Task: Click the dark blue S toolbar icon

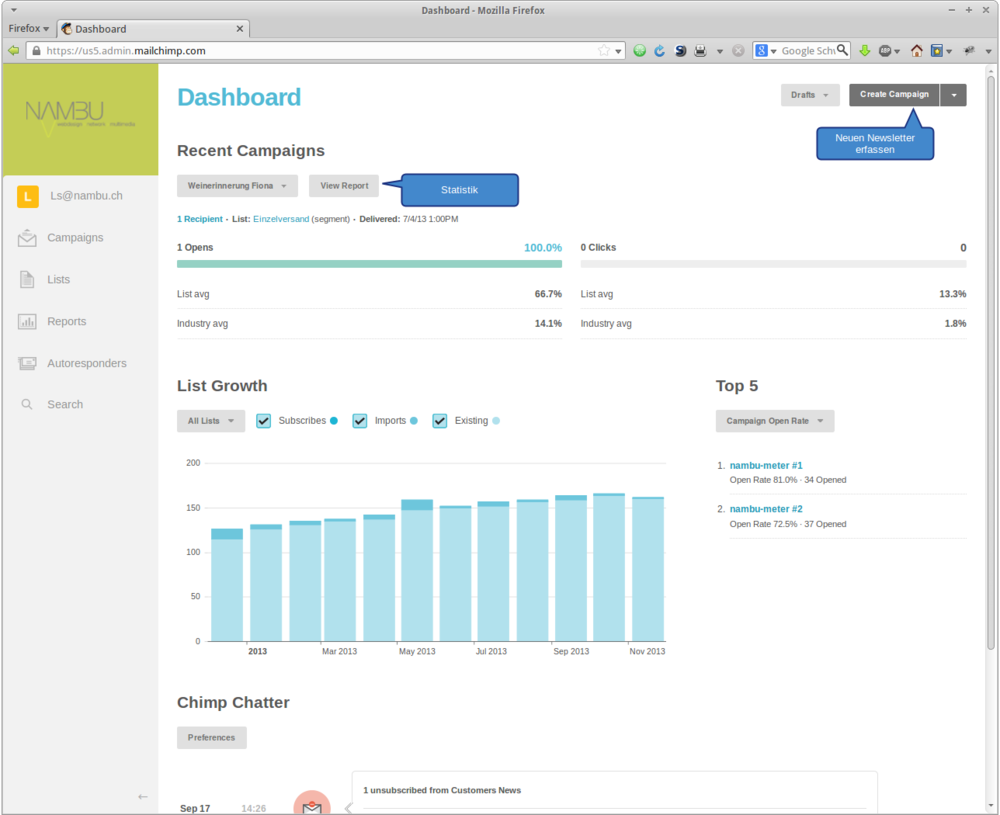Action: pos(680,50)
